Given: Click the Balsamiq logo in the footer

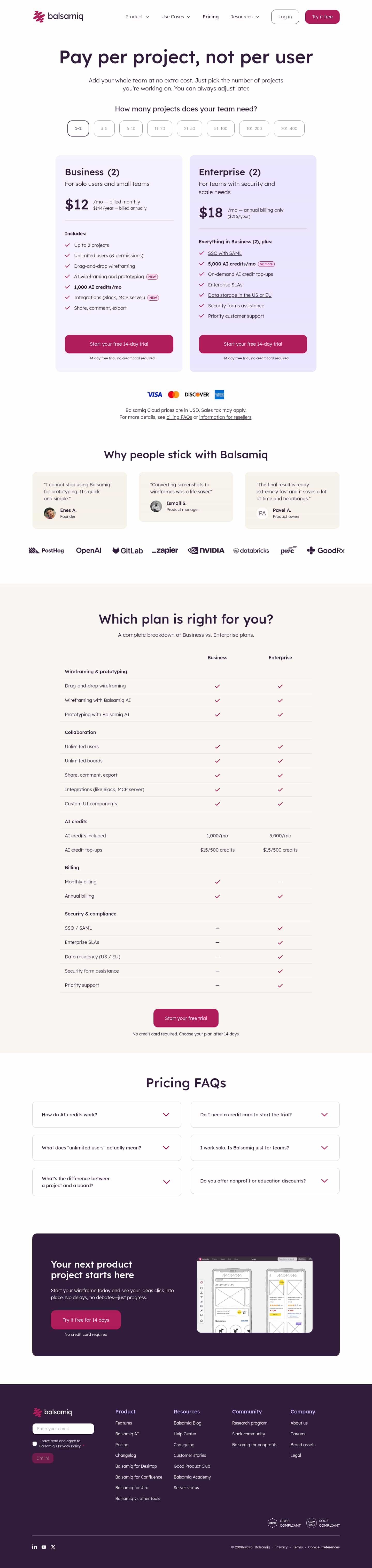Looking at the screenshot, I should [x=52, y=1412].
